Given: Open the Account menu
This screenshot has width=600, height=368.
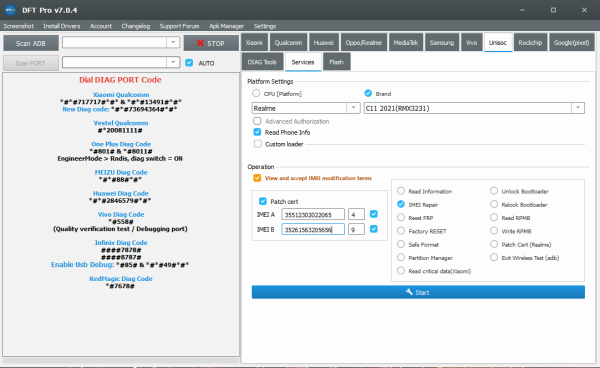Looking at the screenshot, I should click(x=101, y=26).
